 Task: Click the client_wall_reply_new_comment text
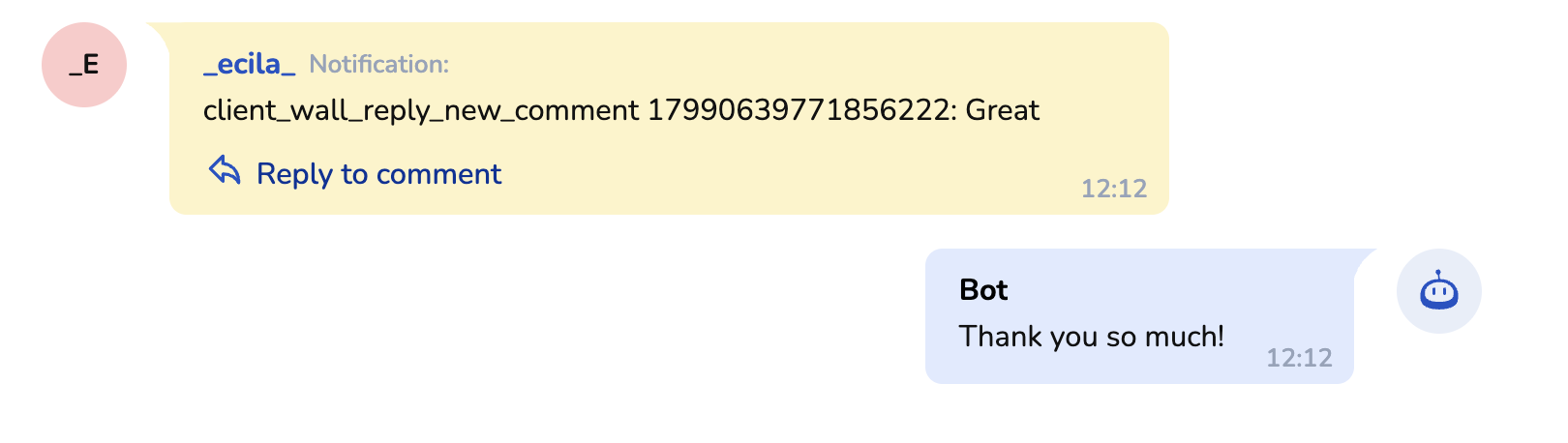pos(421,110)
